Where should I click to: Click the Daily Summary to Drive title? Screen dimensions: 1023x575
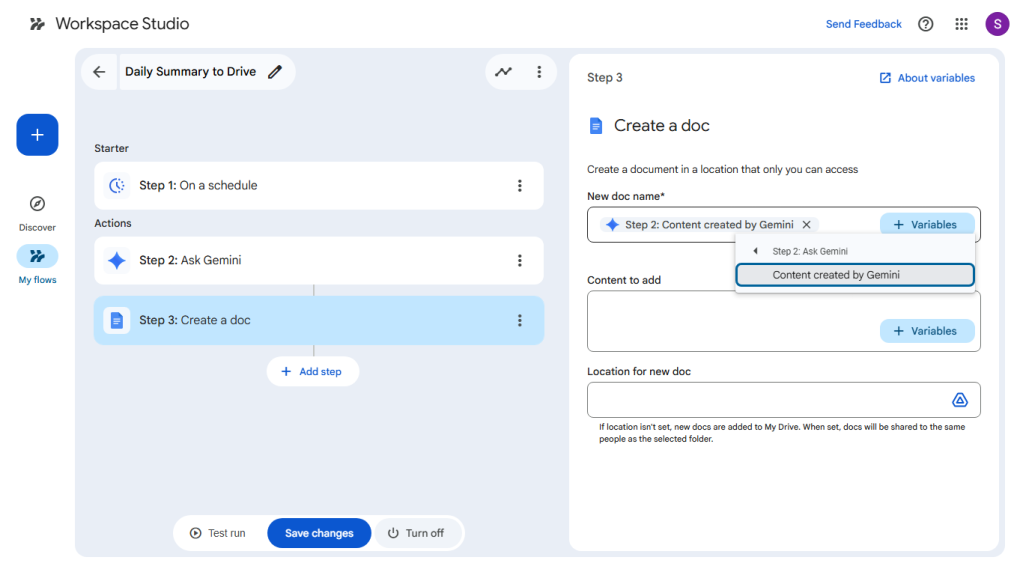pos(191,72)
